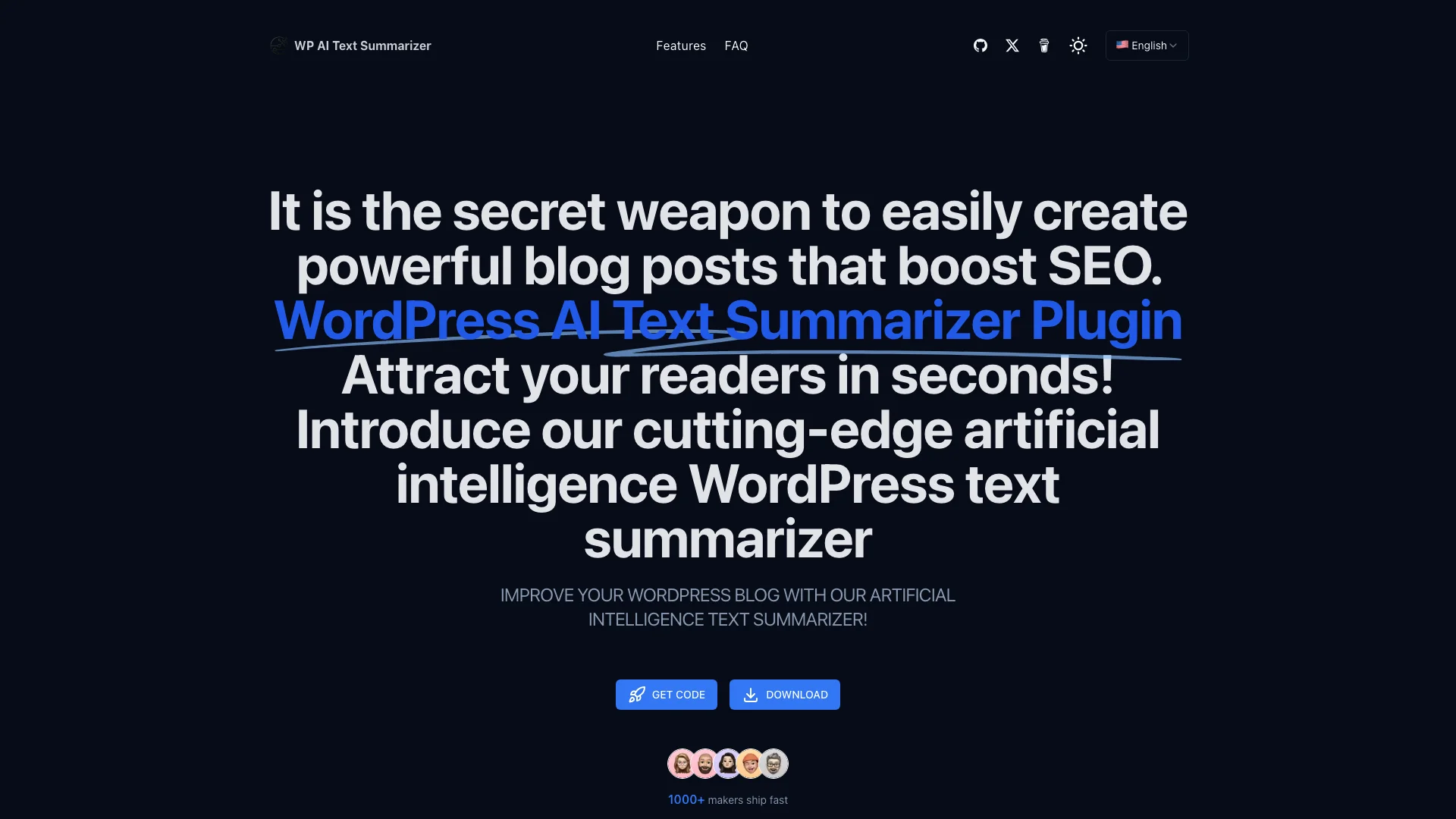Click the DOWNLOAD button

click(784, 694)
